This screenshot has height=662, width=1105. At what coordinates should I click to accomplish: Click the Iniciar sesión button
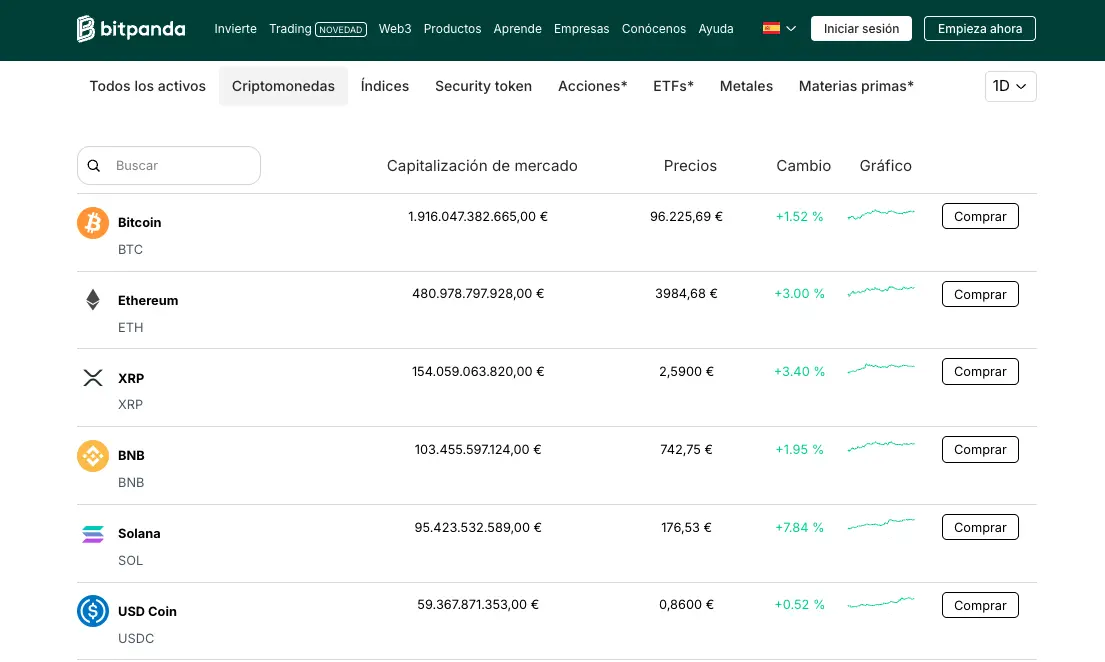click(x=861, y=29)
